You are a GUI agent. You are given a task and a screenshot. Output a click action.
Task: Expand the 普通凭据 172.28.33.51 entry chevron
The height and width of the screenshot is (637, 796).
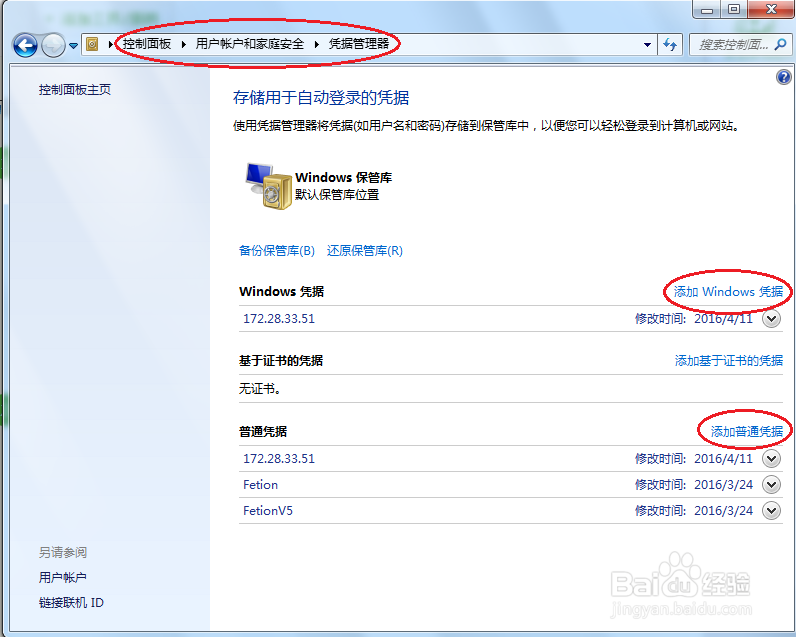point(771,459)
